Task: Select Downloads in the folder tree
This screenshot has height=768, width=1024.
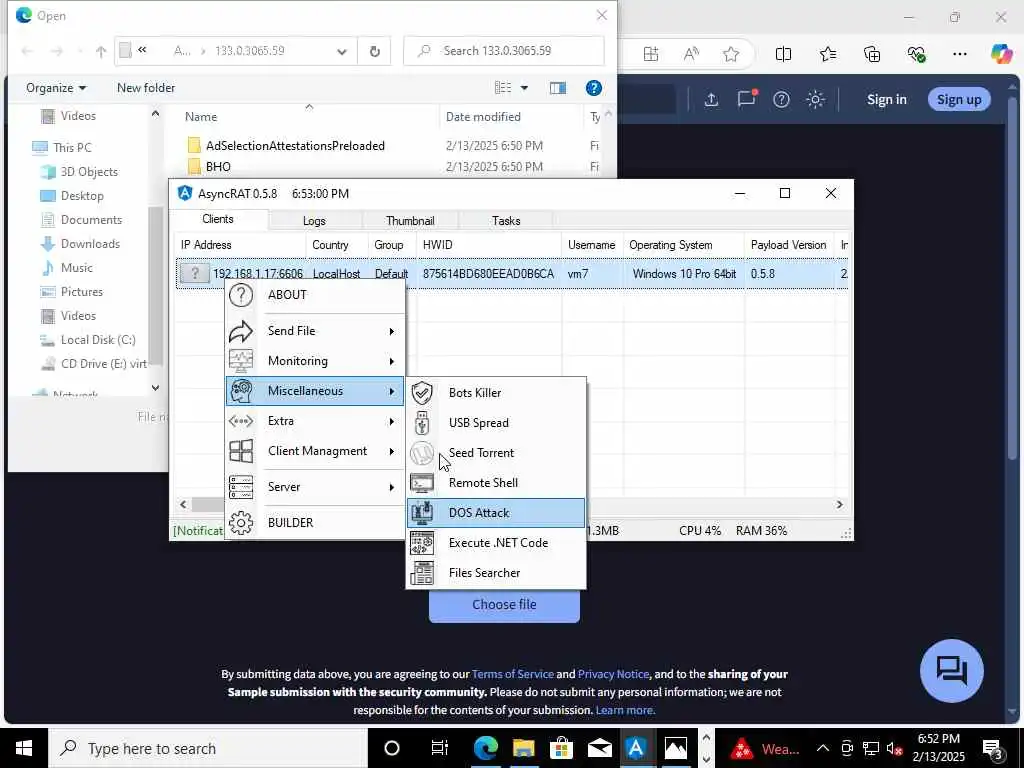Action: [x=90, y=244]
